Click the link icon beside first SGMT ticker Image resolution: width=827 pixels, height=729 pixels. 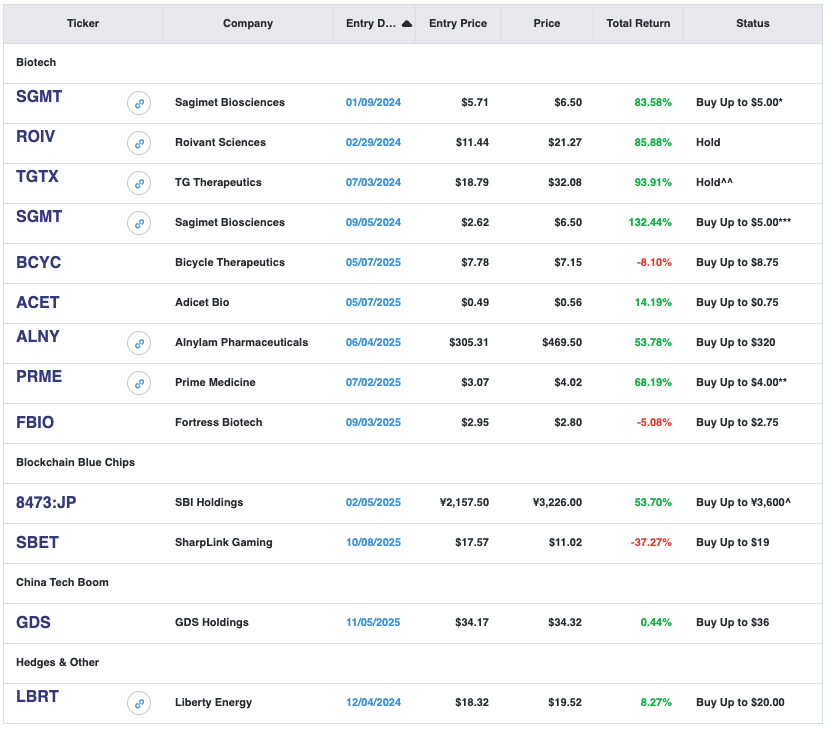[139, 103]
